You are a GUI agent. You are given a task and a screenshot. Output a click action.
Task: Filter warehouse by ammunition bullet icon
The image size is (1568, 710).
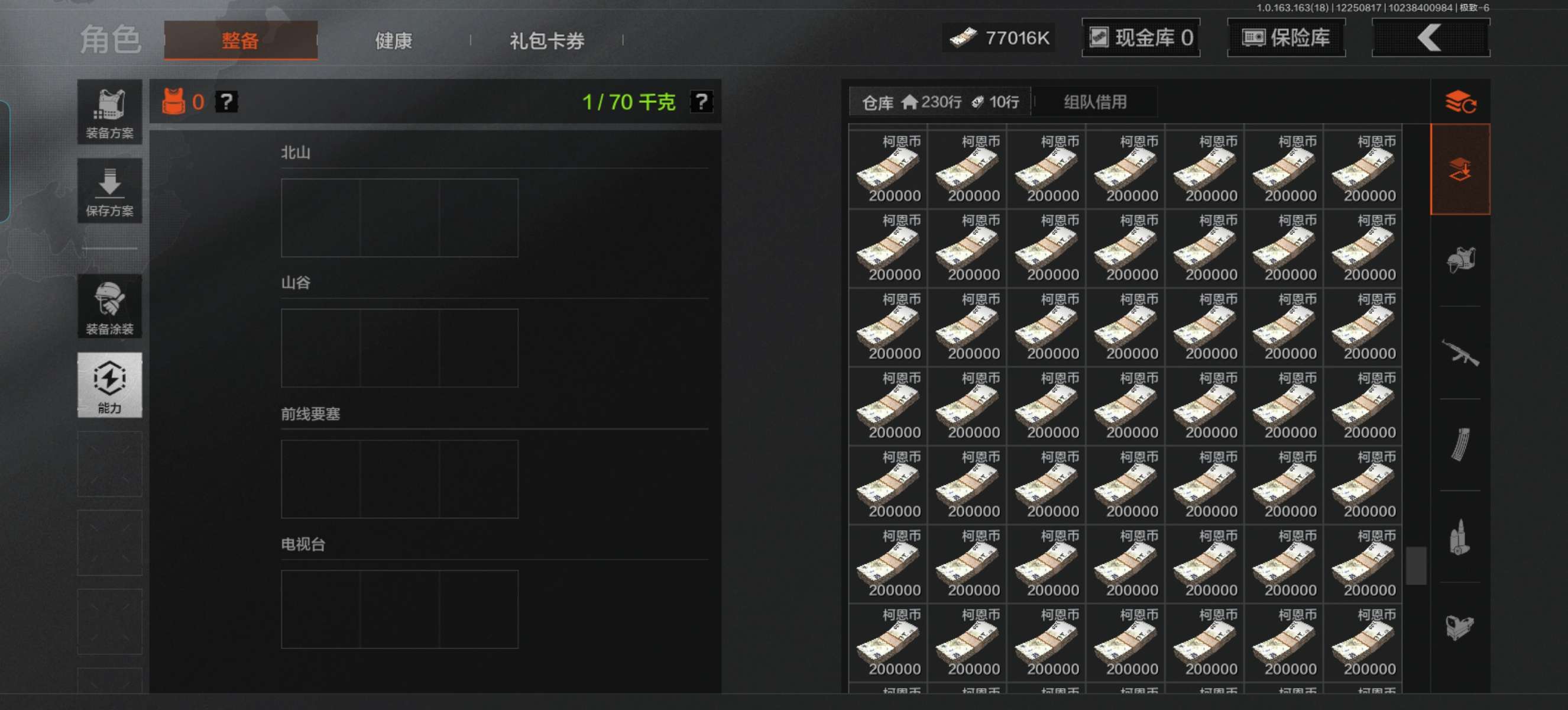click(1459, 537)
